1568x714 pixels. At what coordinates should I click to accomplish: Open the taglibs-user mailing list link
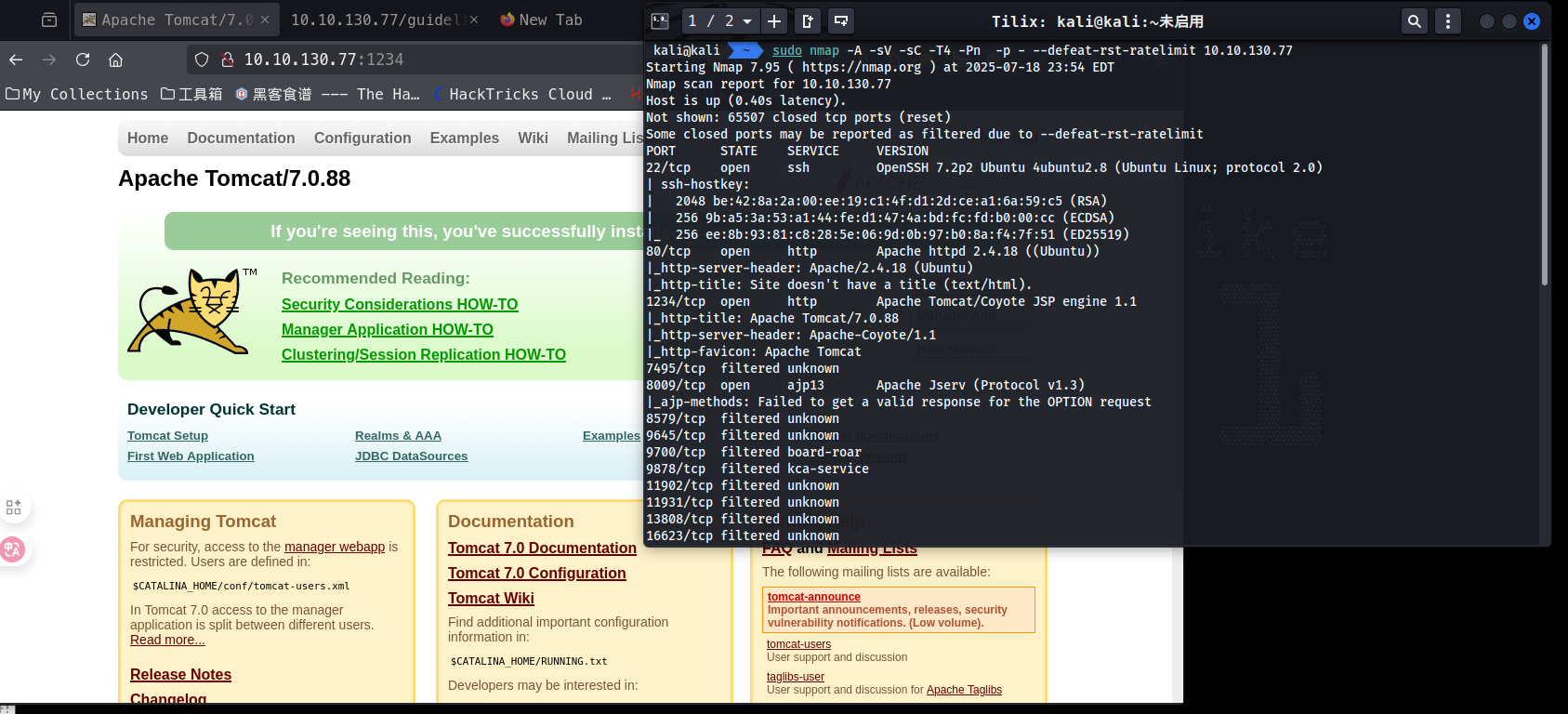click(x=795, y=677)
